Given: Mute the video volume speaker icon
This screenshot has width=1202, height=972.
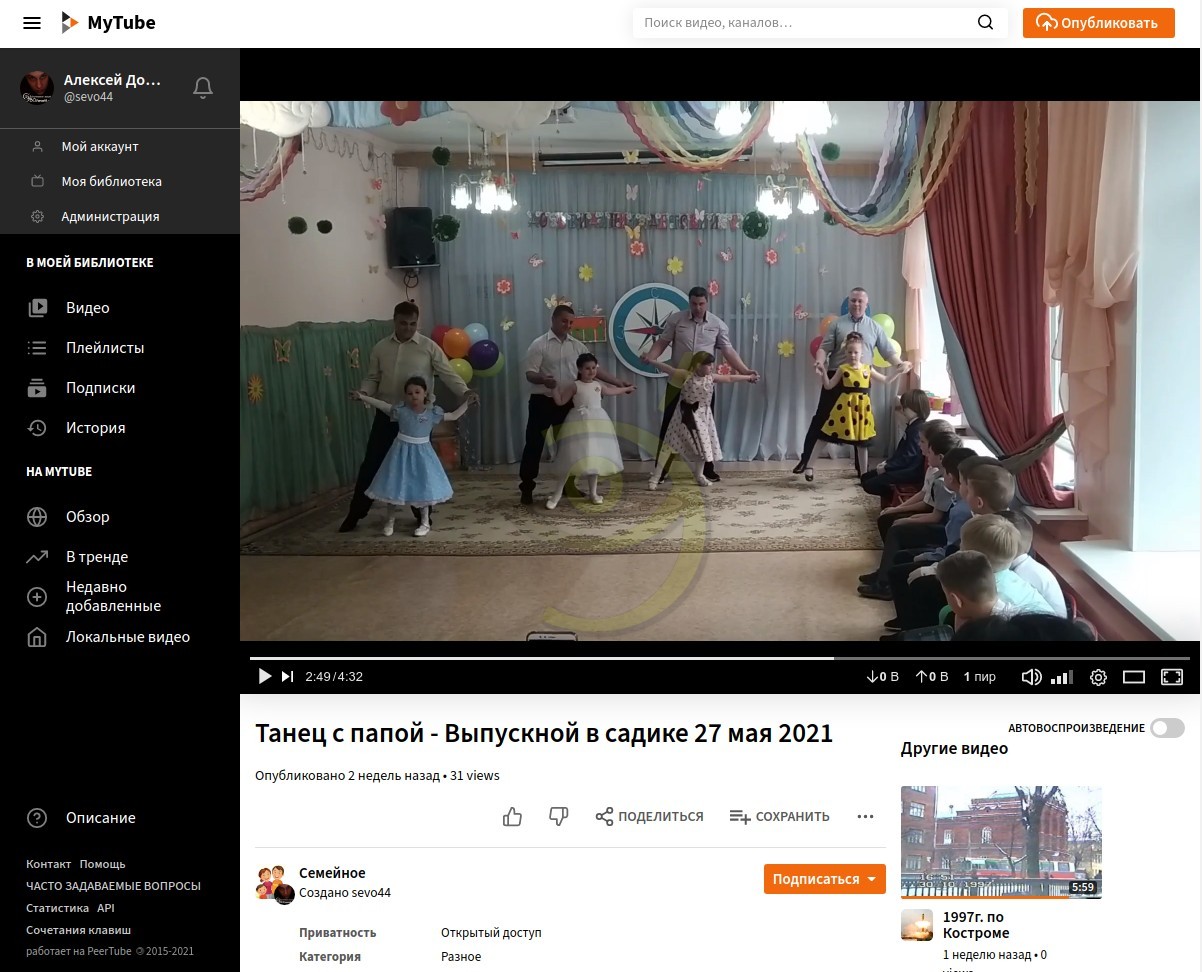Looking at the screenshot, I should click(1030, 677).
